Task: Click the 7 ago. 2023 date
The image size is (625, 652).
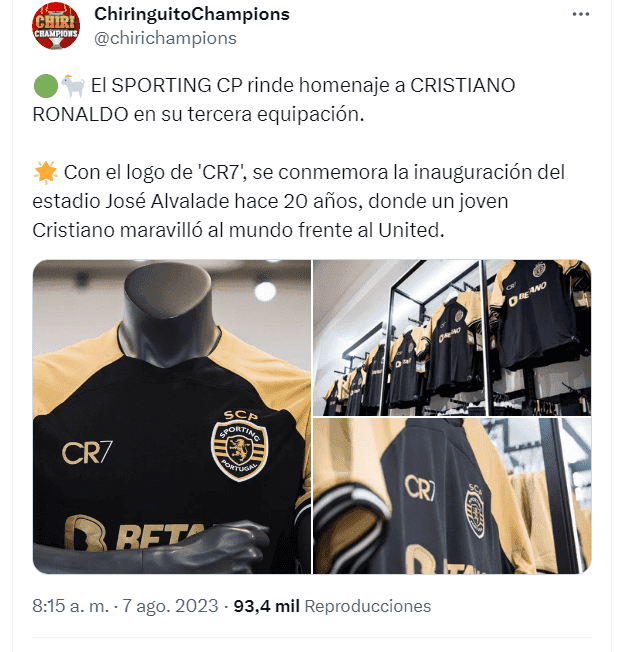Action: click(x=170, y=606)
